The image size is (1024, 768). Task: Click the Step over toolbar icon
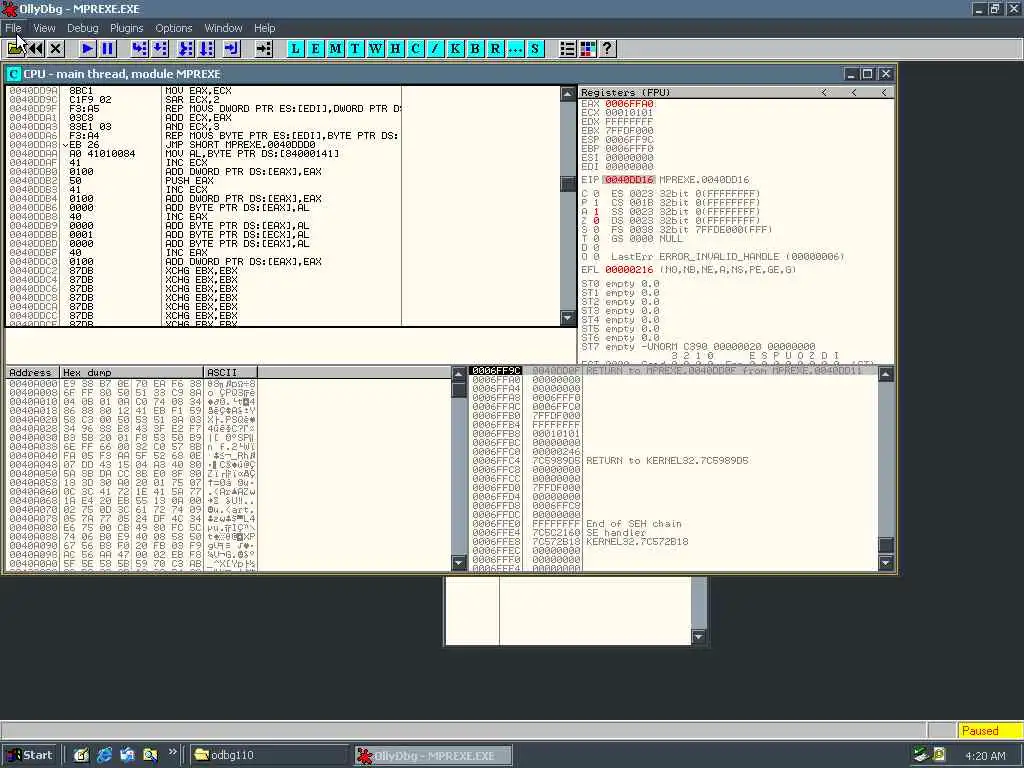coord(160,48)
